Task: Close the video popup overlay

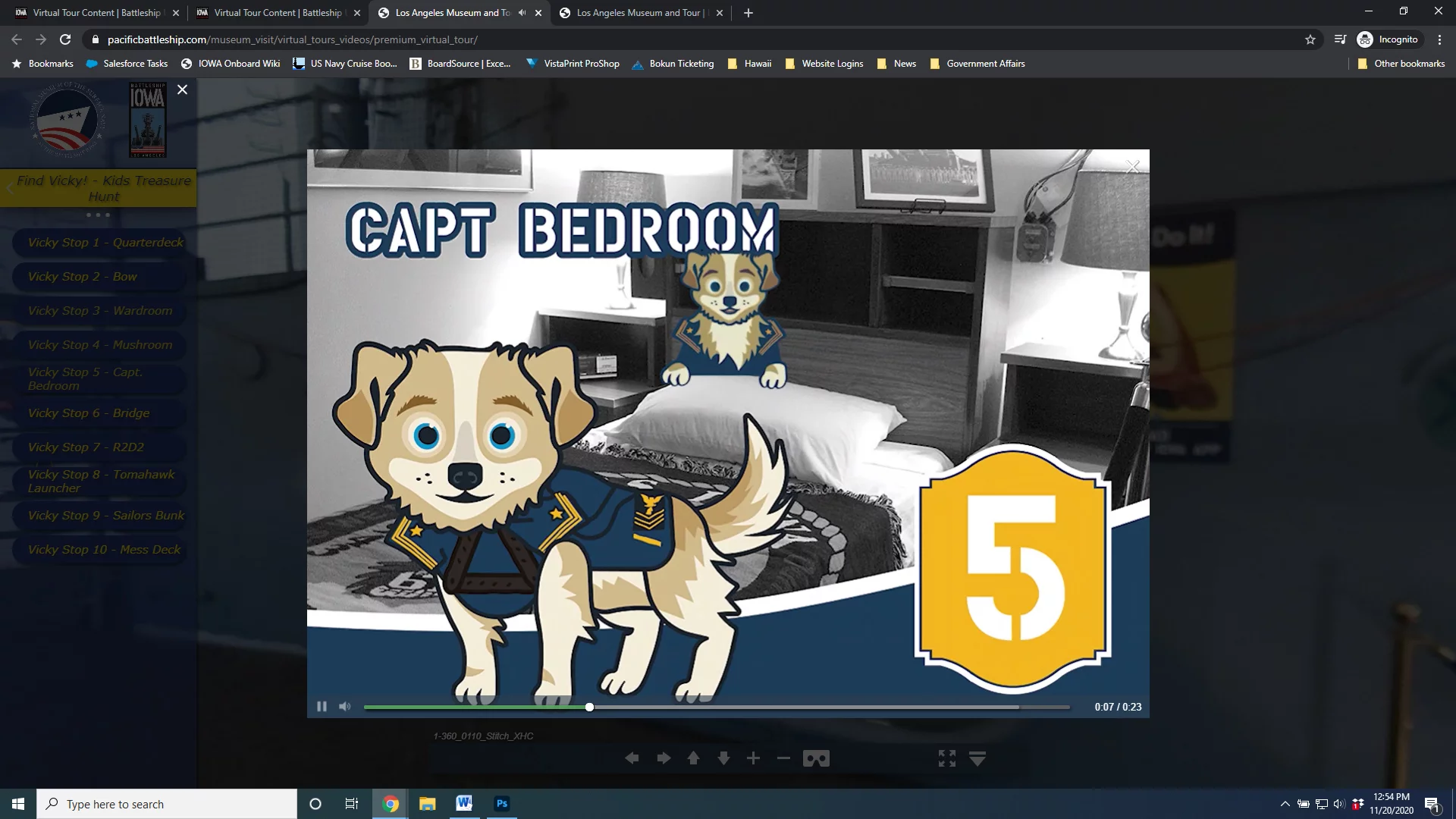Action: point(1132,167)
